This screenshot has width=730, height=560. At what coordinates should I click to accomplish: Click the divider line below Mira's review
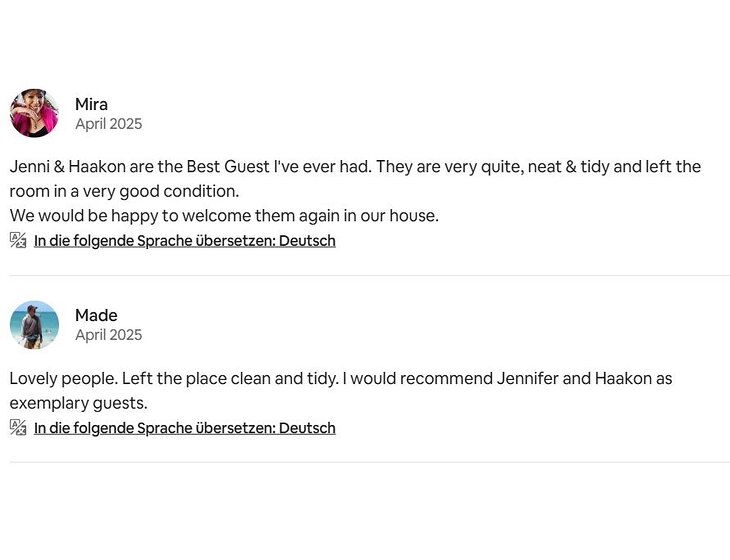click(x=369, y=275)
